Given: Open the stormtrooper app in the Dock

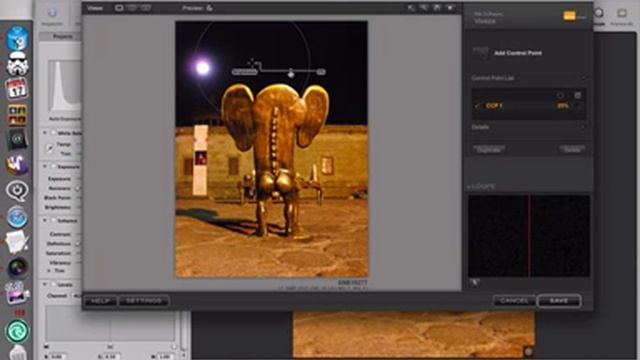Looking at the screenshot, I should (17, 63).
